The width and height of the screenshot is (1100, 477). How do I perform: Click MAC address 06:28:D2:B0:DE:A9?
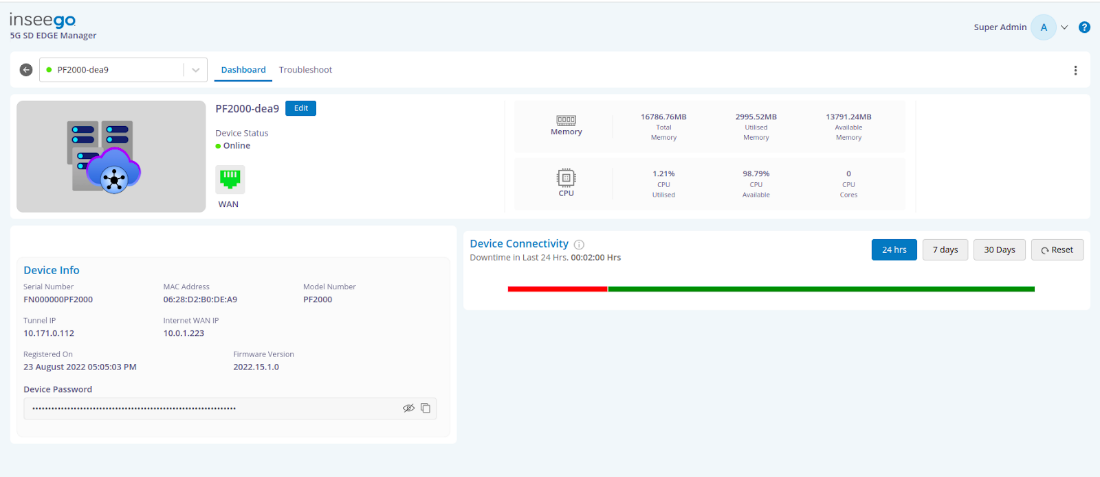[x=200, y=300]
